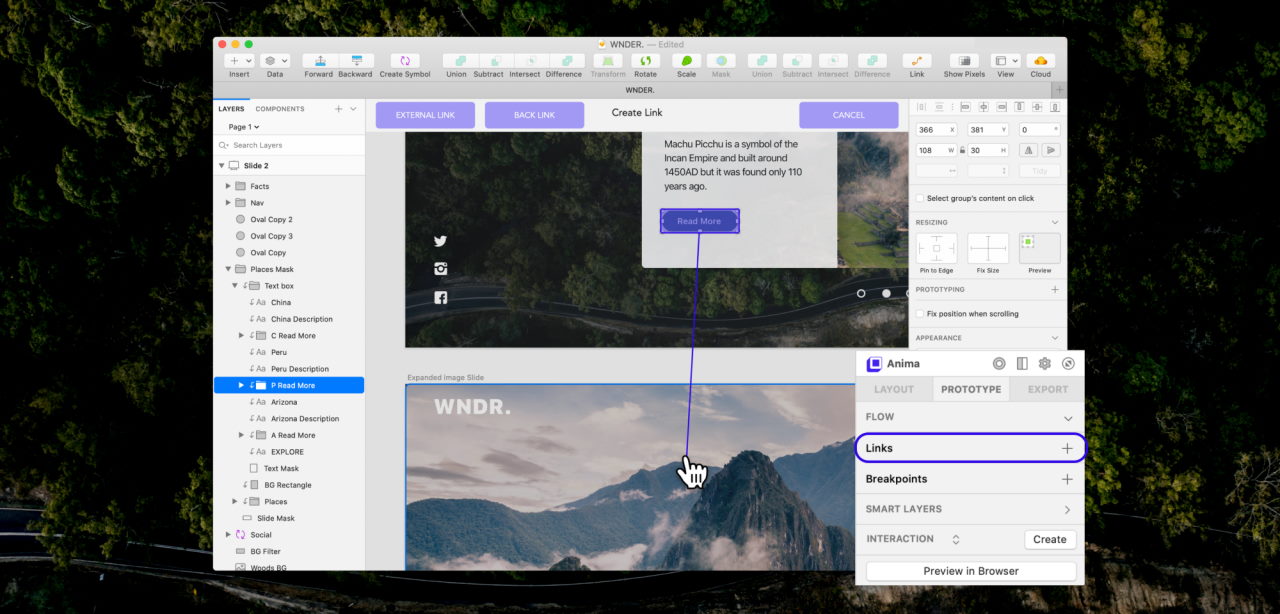
Task: Check Select group's content on click
Action: 919,197
